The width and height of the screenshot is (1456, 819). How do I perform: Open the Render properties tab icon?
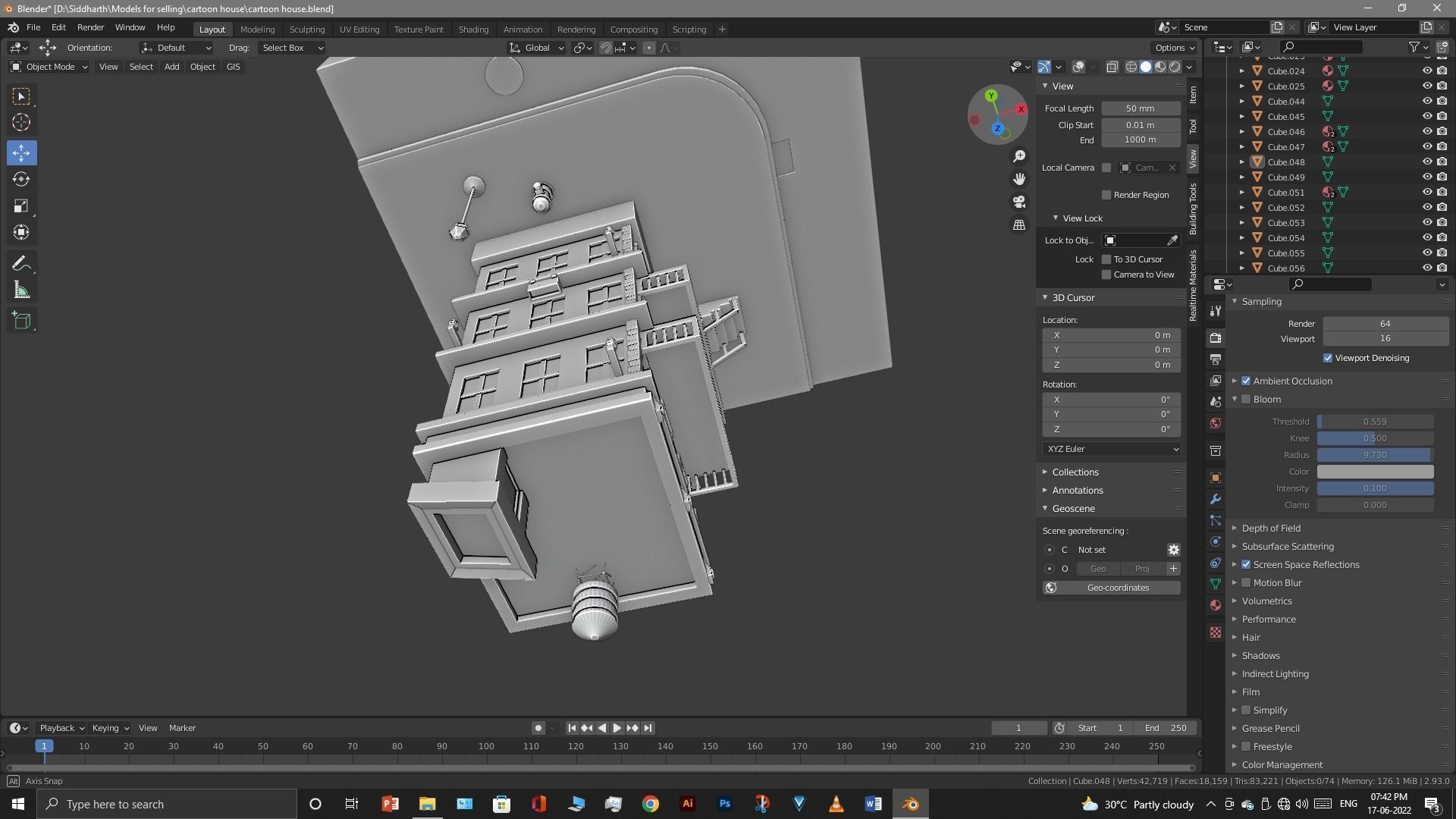[x=1216, y=338]
